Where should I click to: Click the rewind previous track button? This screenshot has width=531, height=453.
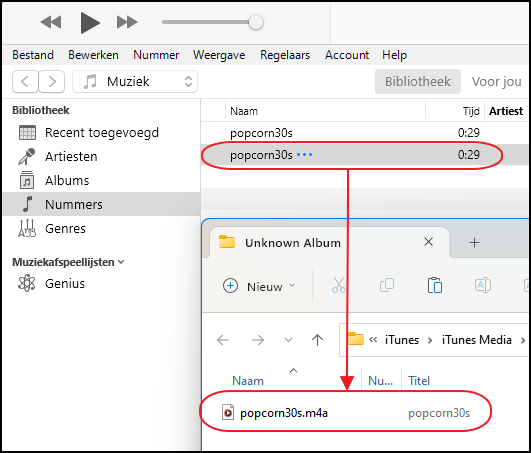tap(51, 22)
